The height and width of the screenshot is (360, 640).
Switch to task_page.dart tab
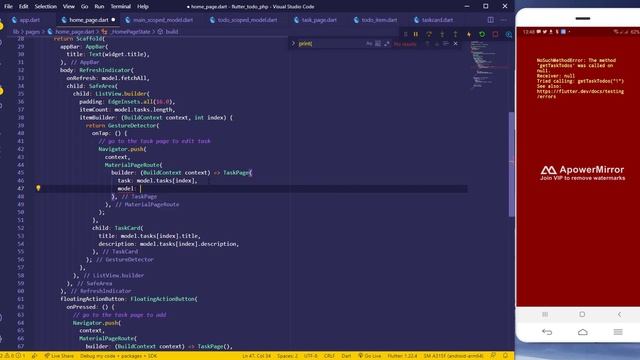(x=318, y=20)
